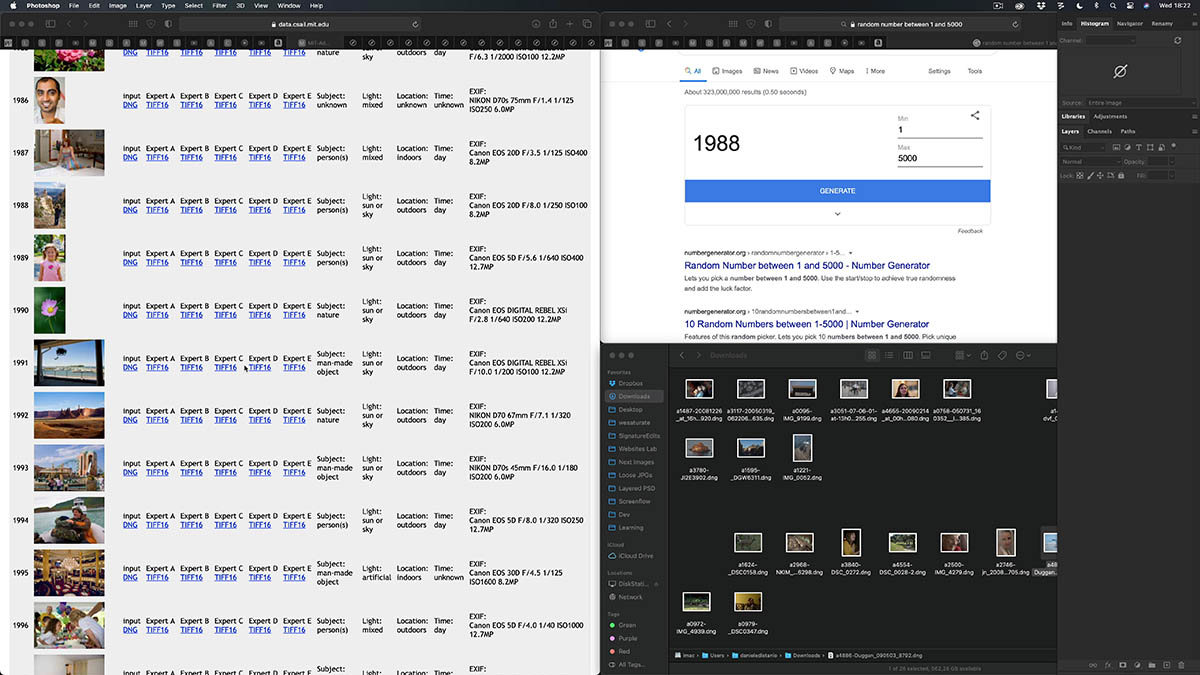Image resolution: width=1200 pixels, height=675 pixels.
Task: Switch Finder to gallery view
Action: coord(926,355)
